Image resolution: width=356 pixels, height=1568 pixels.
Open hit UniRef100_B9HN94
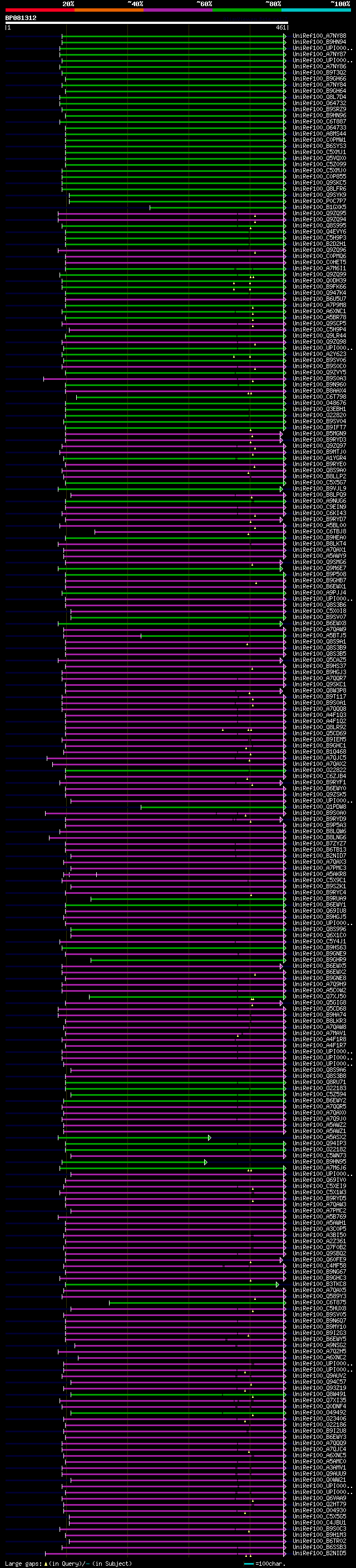[x=319, y=42]
